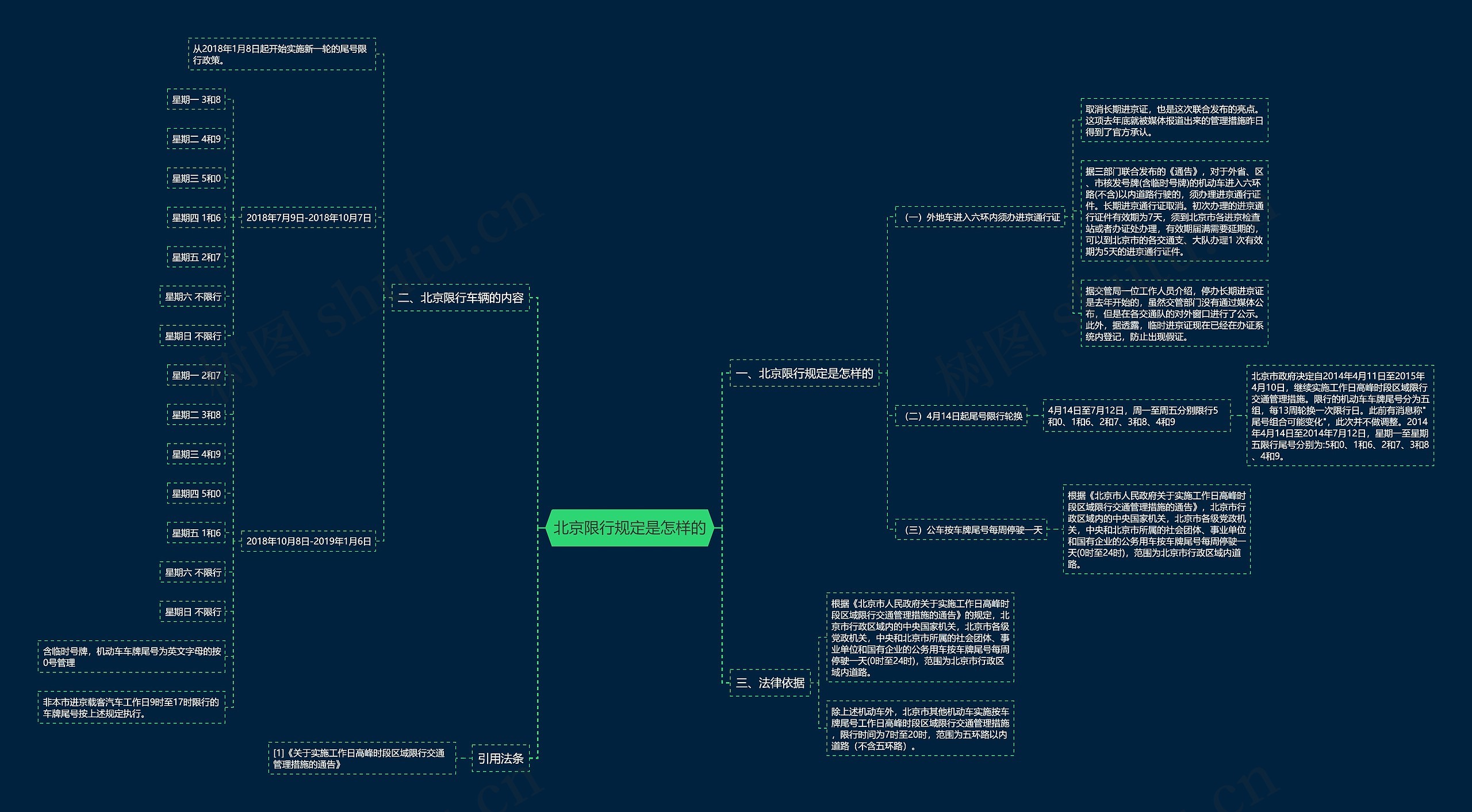Viewport: 1472px width, 812px height.
Task: Select the 非本市进京载客汽车 note node
Action: point(132,707)
